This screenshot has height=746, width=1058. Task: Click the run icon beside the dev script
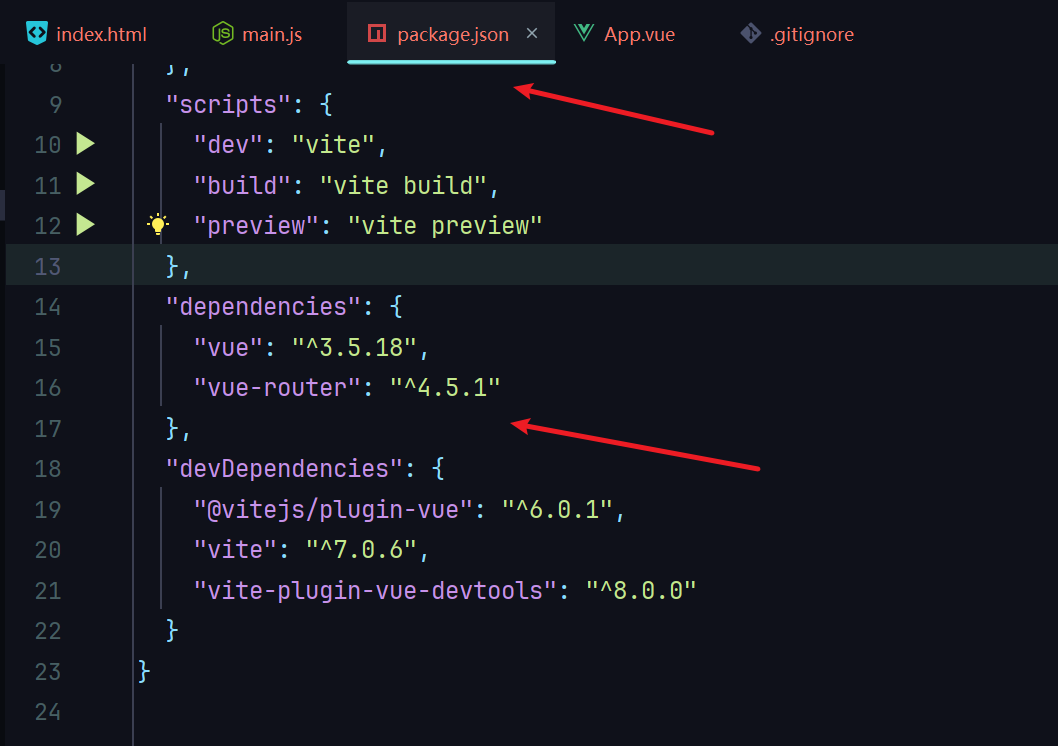click(x=85, y=144)
